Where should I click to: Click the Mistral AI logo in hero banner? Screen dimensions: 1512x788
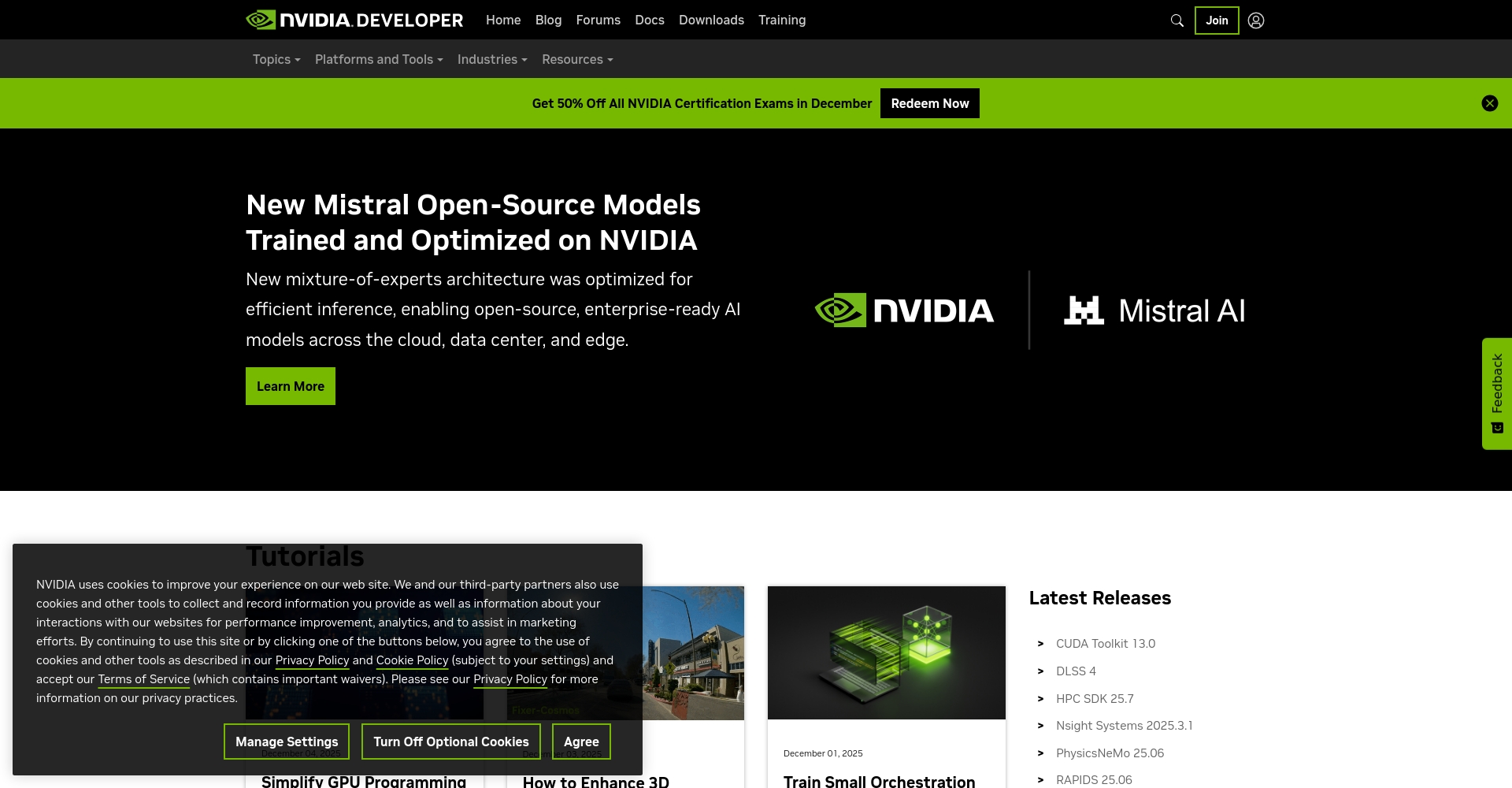pyautogui.click(x=1154, y=310)
